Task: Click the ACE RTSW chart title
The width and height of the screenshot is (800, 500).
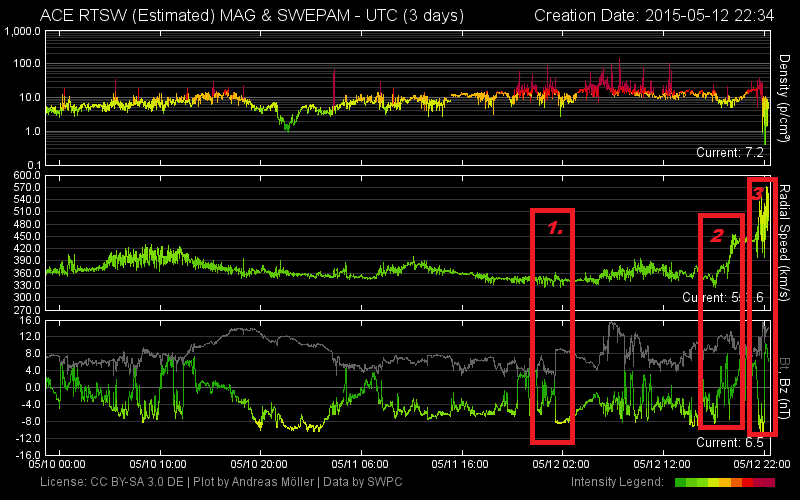Action: point(252,15)
